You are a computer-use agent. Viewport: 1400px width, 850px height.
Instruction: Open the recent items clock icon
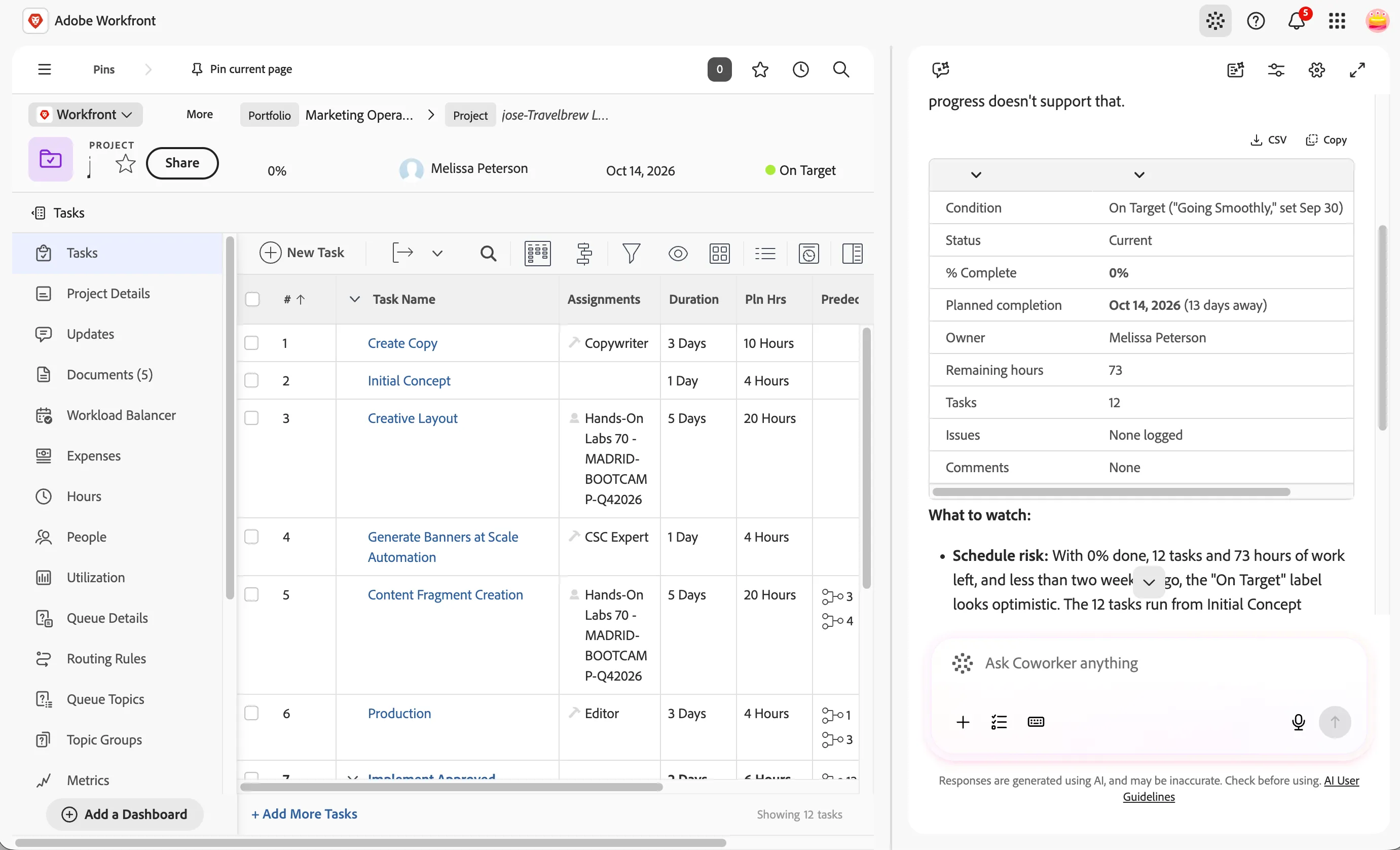[x=800, y=69]
